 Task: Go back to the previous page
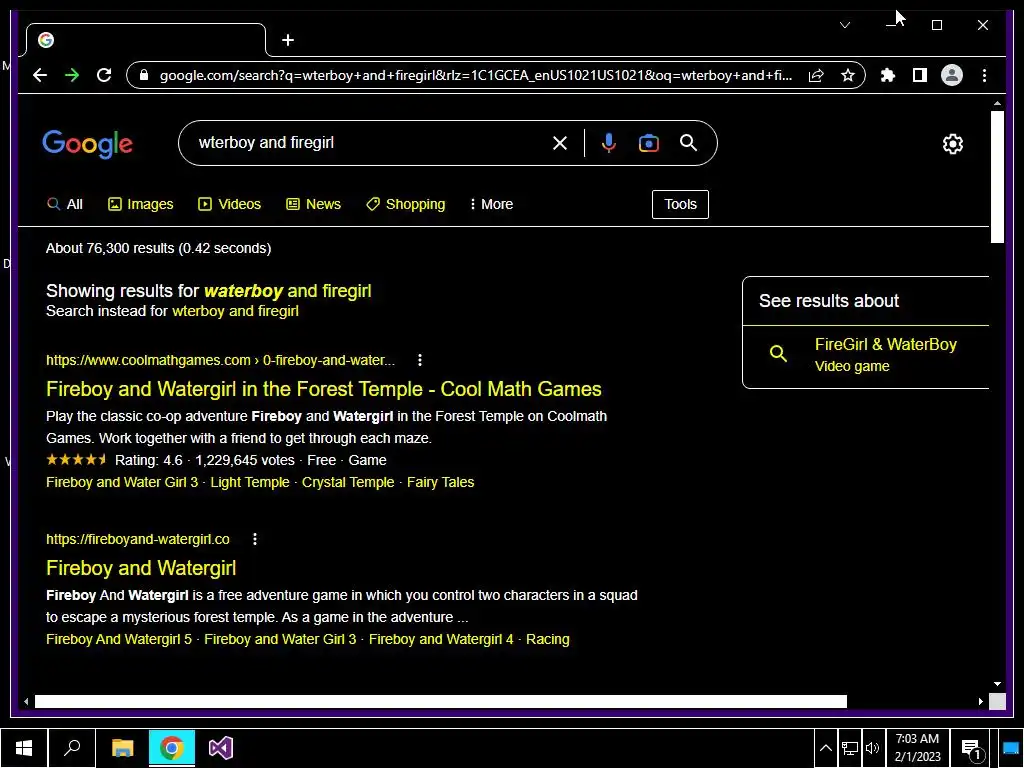pos(40,75)
